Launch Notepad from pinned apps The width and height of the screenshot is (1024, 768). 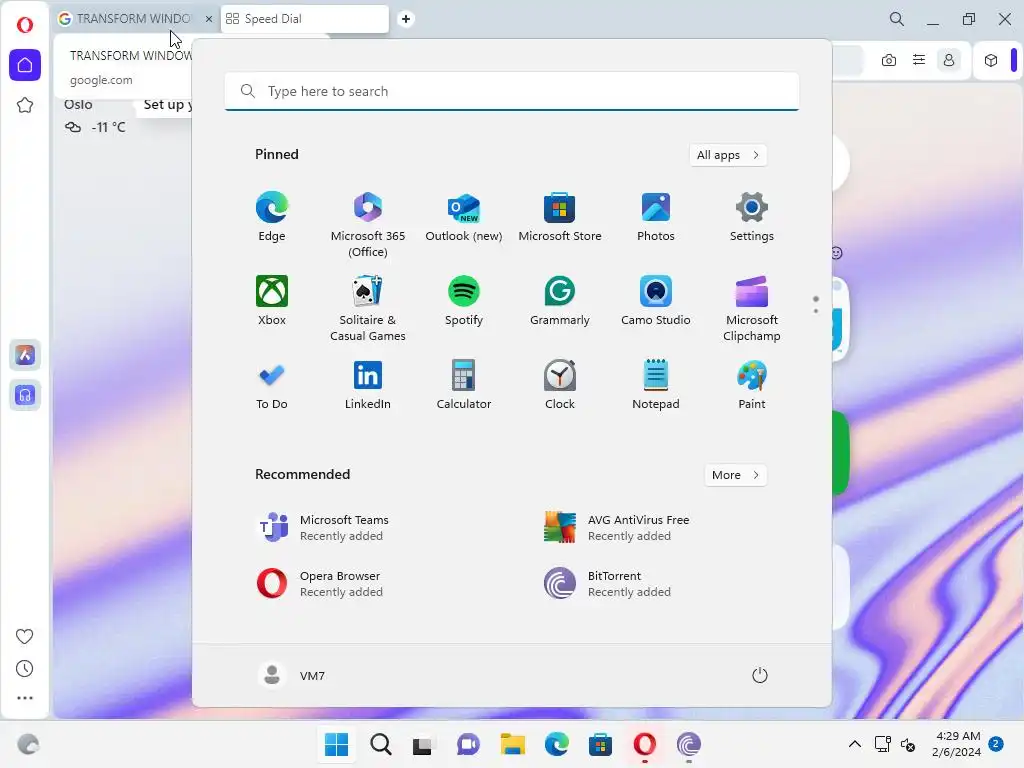point(656,385)
